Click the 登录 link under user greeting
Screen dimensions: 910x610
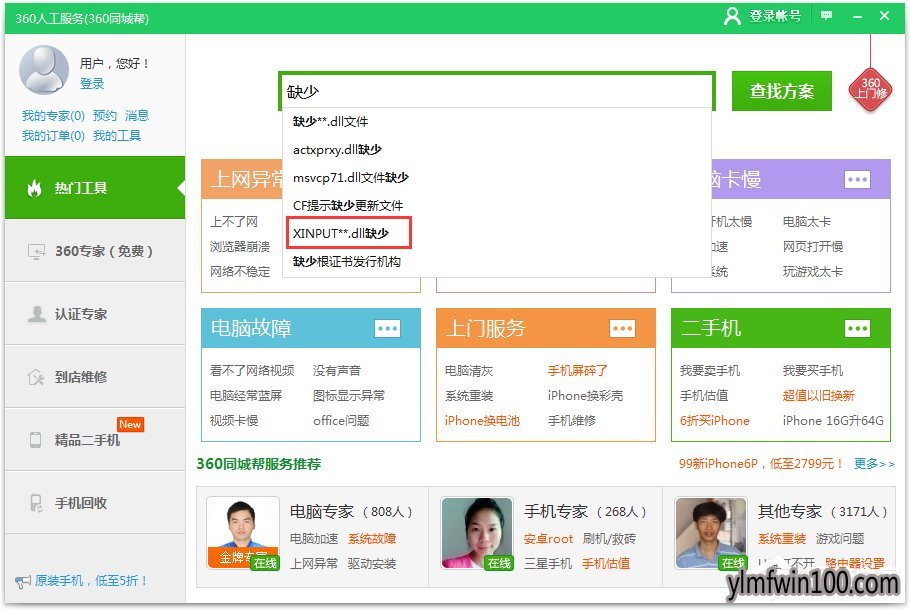[92, 84]
